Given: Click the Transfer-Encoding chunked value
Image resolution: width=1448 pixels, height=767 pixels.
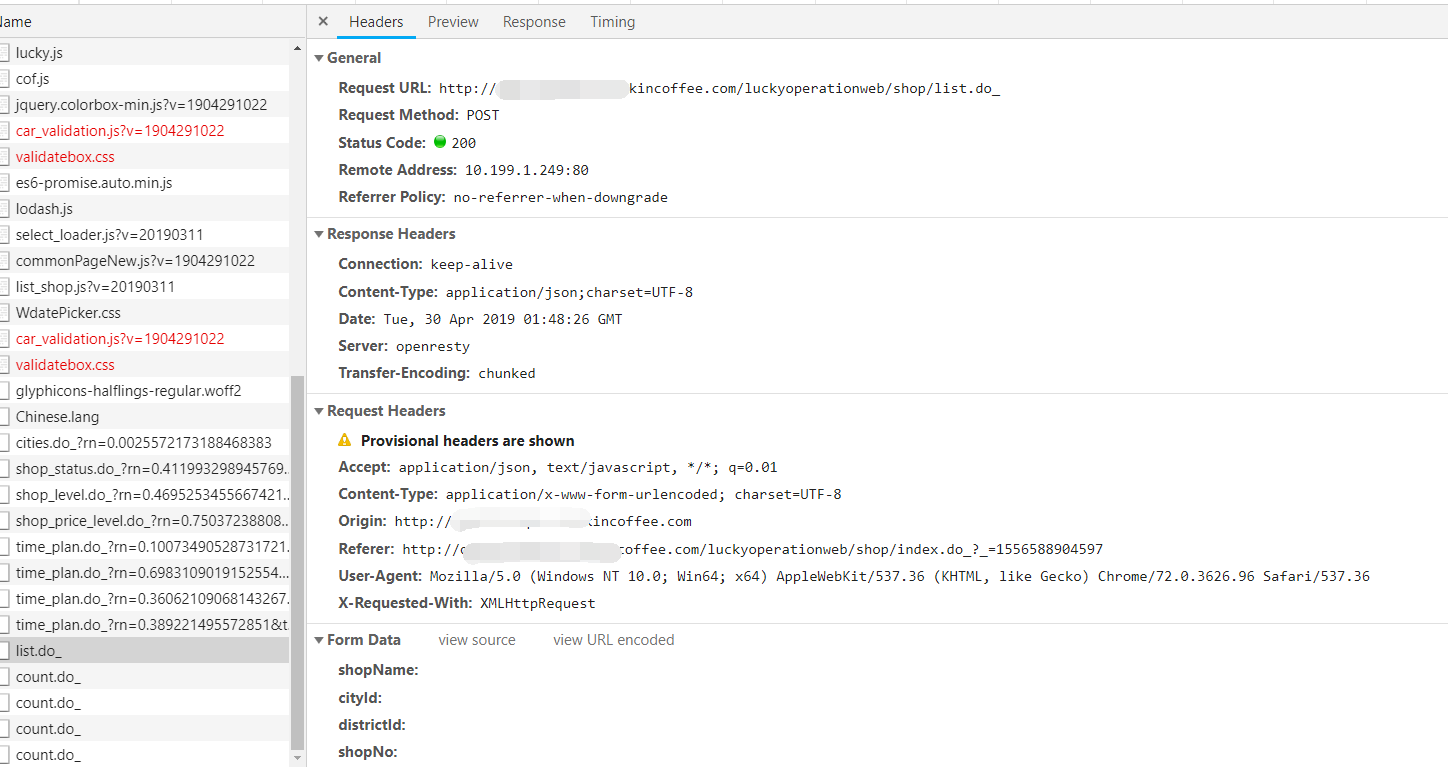Looking at the screenshot, I should pyautogui.click(x=507, y=373).
